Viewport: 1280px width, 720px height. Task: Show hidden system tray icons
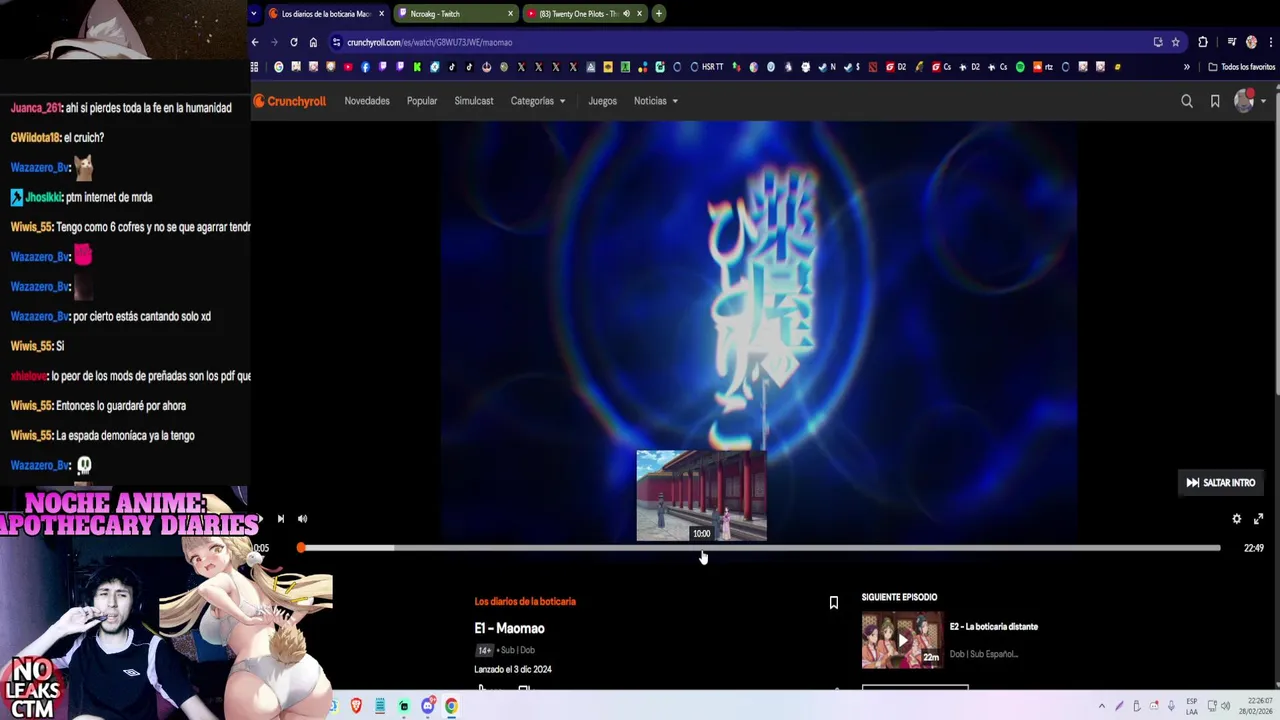1102,706
